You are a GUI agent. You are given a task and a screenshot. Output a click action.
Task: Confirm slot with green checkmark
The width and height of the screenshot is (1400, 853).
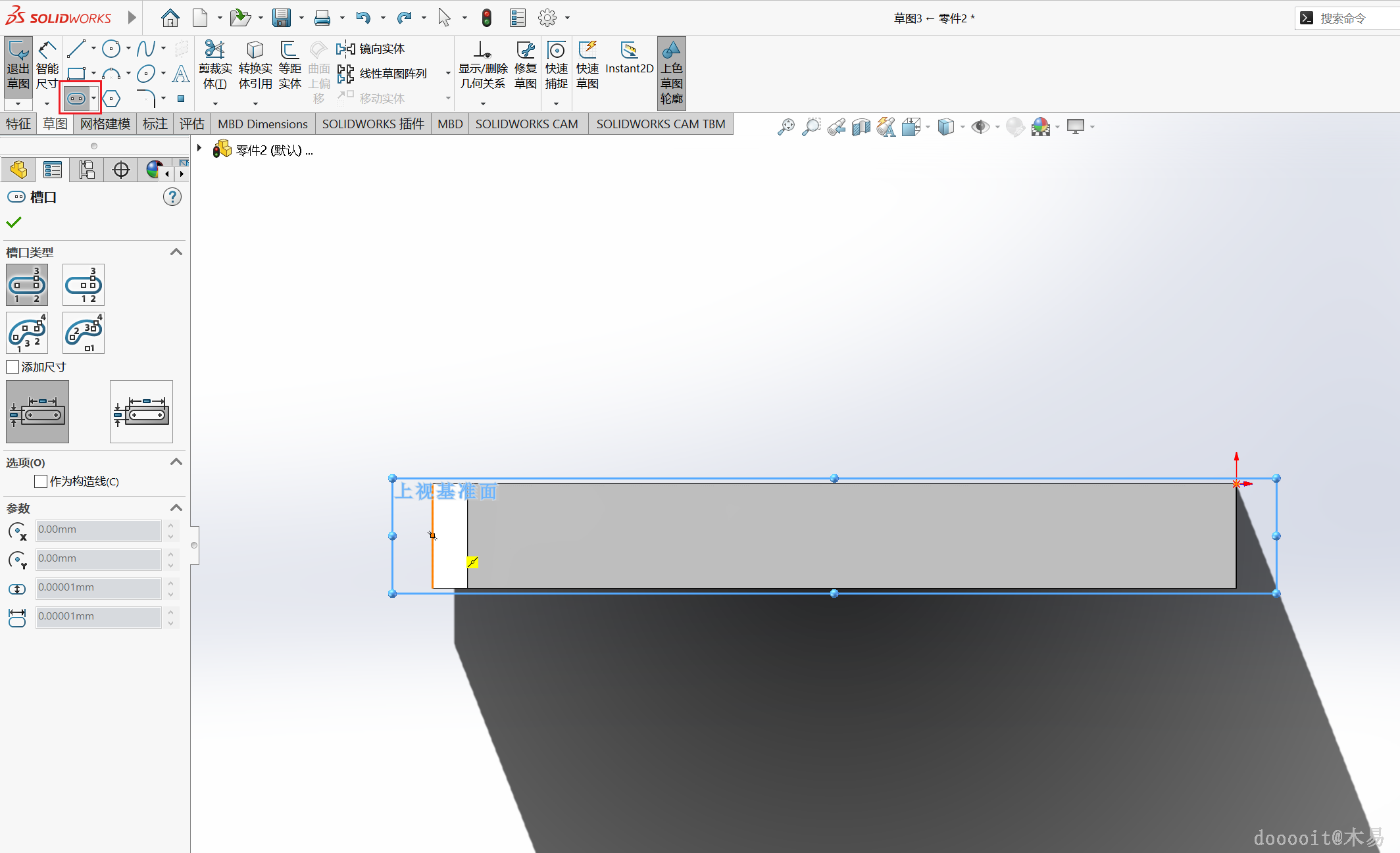(x=14, y=222)
